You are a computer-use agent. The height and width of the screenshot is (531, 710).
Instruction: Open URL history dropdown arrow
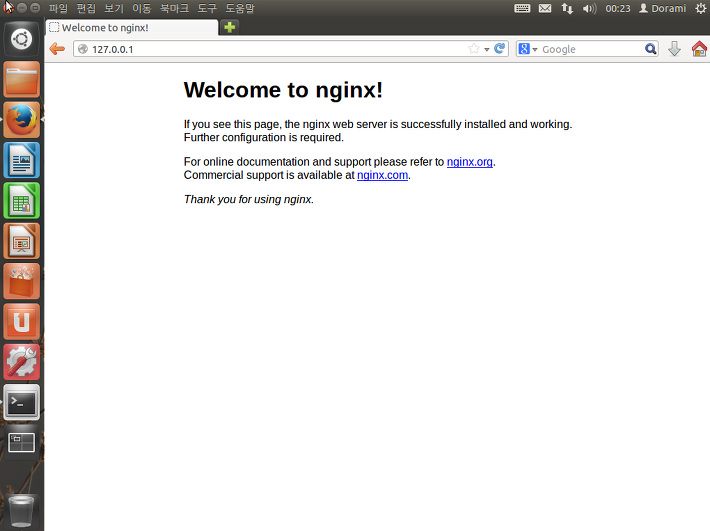(x=486, y=49)
